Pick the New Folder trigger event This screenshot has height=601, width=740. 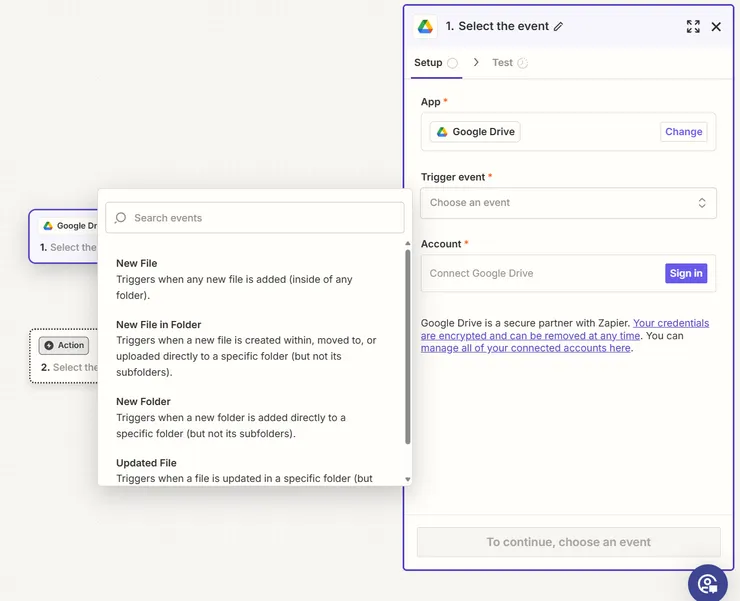[x=143, y=402]
